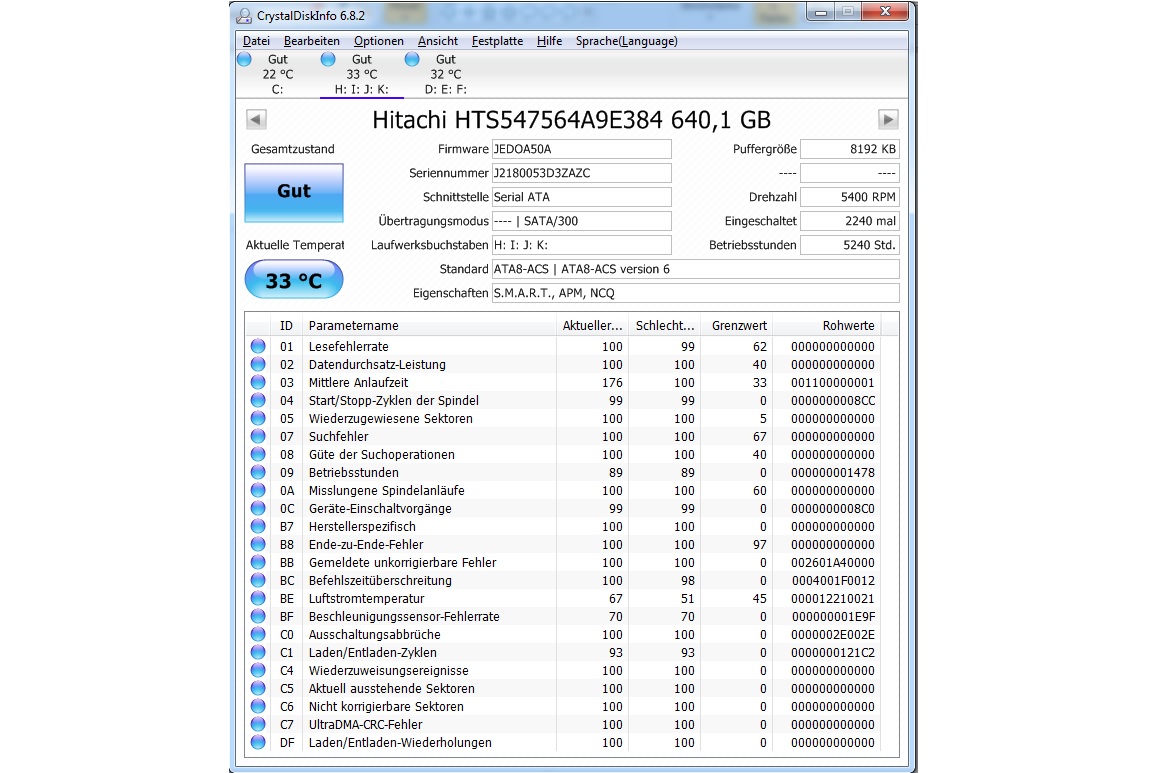Click status orb of Befehlszeitüberschreitung row
This screenshot has height=773, width=1152.
258,580
